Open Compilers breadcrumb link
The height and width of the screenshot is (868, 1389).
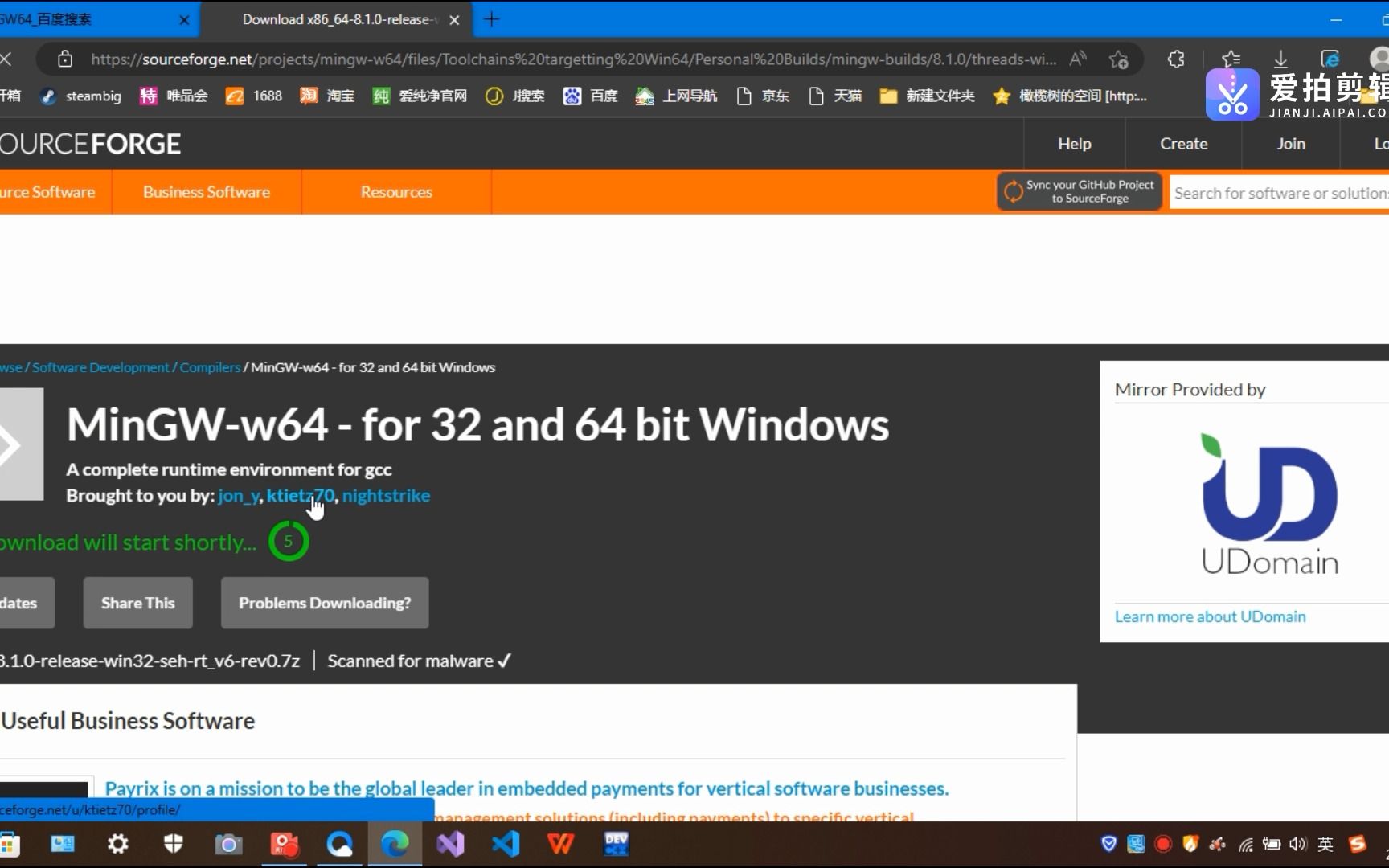tap(210, 367)
